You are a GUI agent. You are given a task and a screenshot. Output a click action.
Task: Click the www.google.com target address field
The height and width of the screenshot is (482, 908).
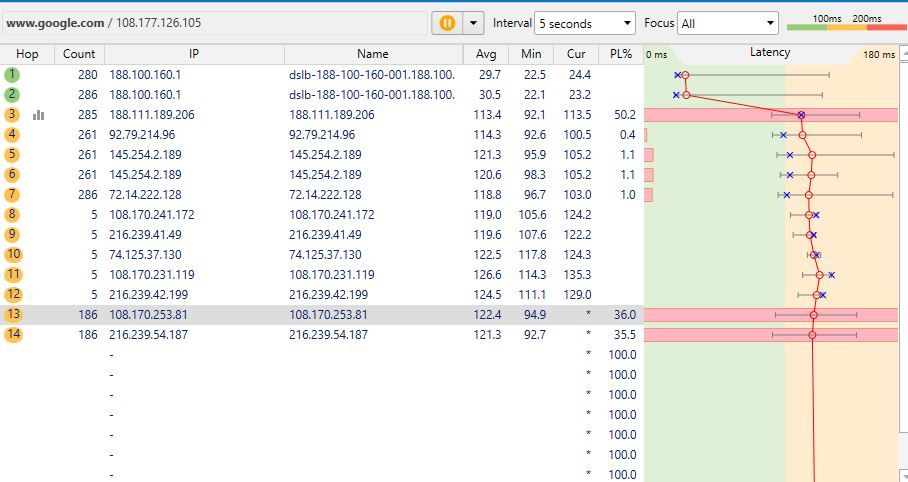click(x=214, y=23)
